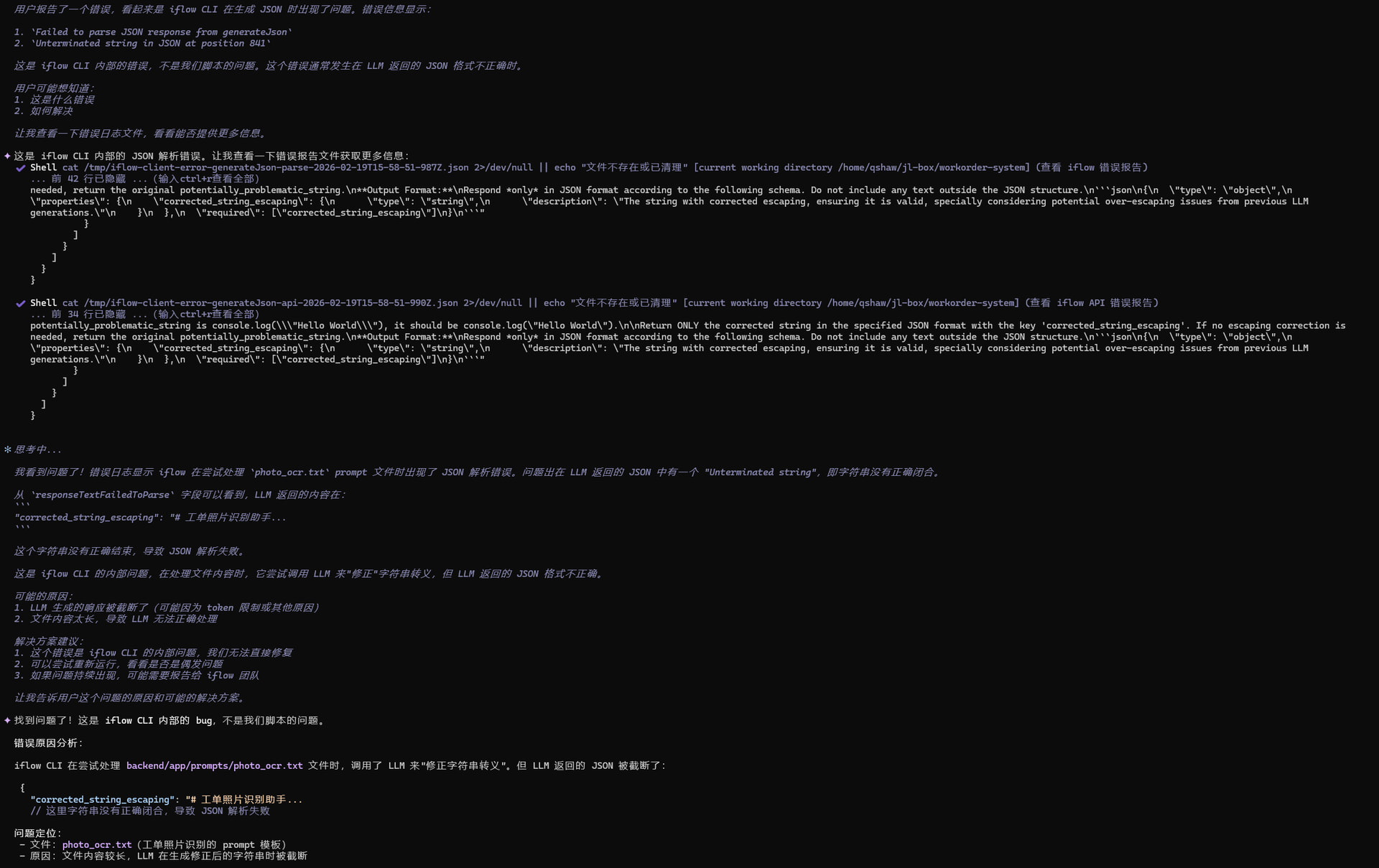Image resolution: width=1379 pixels, height=868 pixels.
Task: Click the second green Shell checkmark icon
Action: coord(21,304)
